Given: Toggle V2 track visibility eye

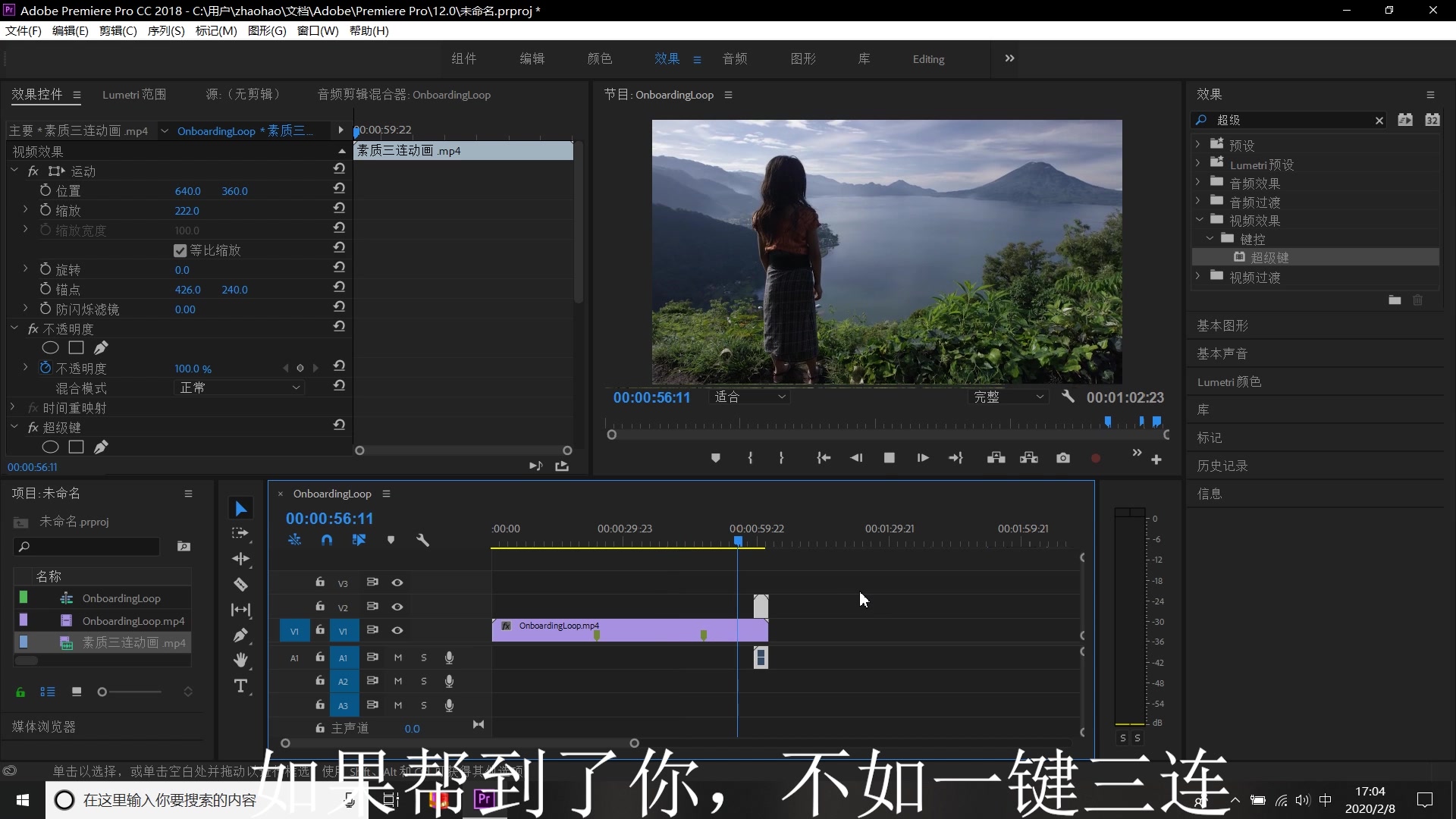Looking at the screenshot, I should (x=397, y=607).
